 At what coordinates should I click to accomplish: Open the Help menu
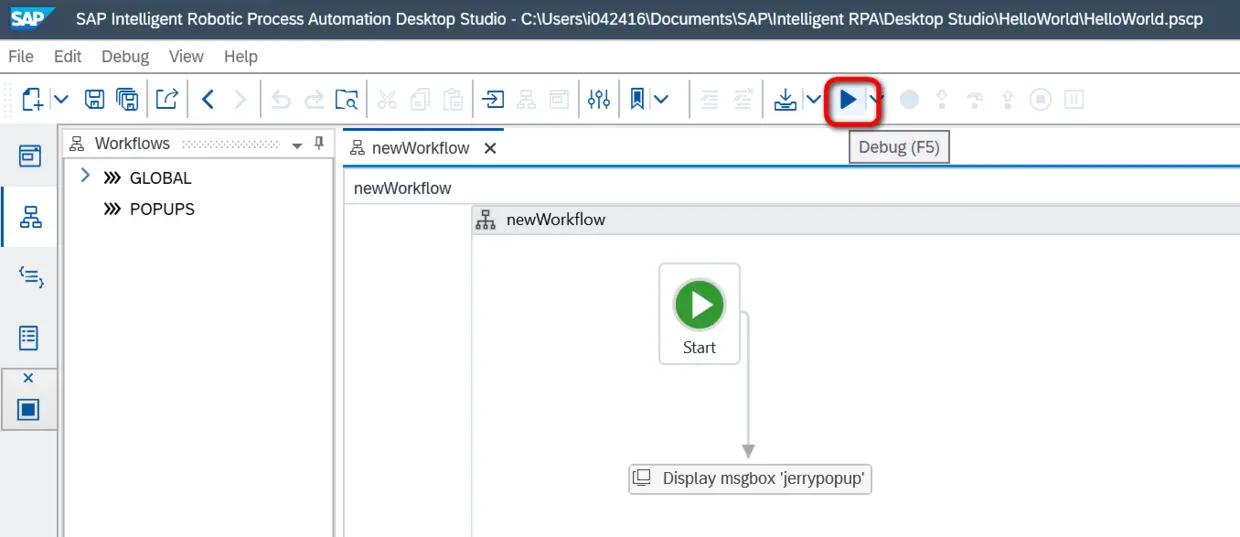(x=240, y=56)
